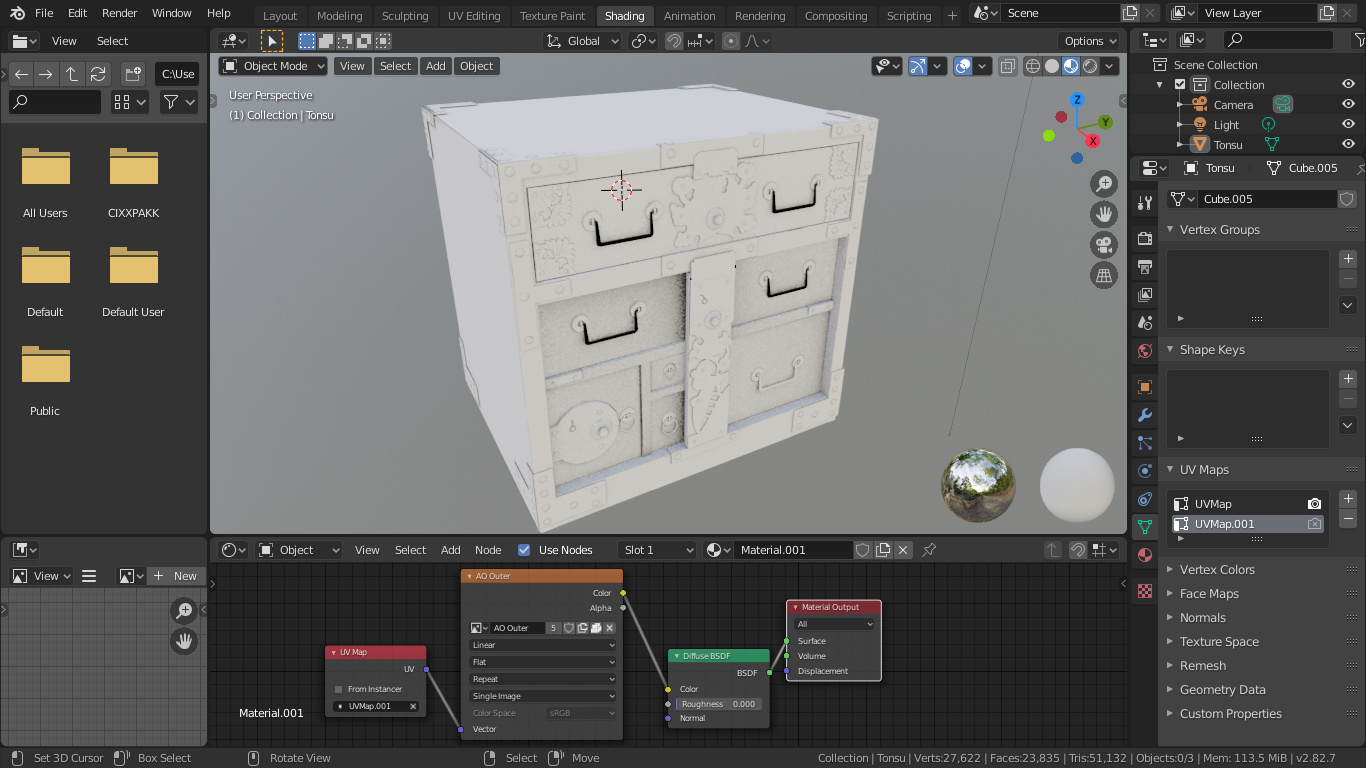Open the Modifiers wrench properties tab
1366x768 pixels.
tap(1145, 415)
